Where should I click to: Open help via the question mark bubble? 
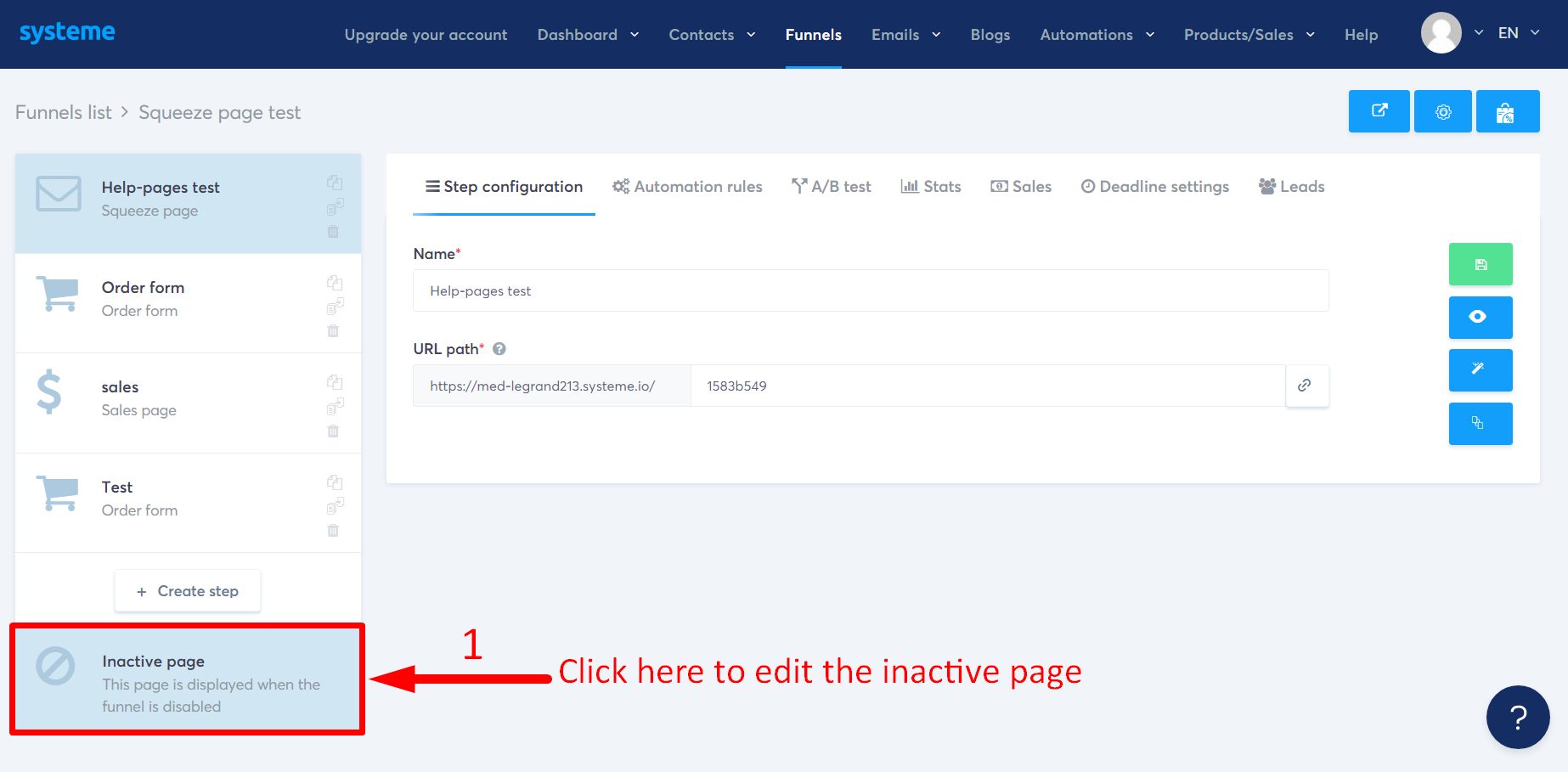1518,718
